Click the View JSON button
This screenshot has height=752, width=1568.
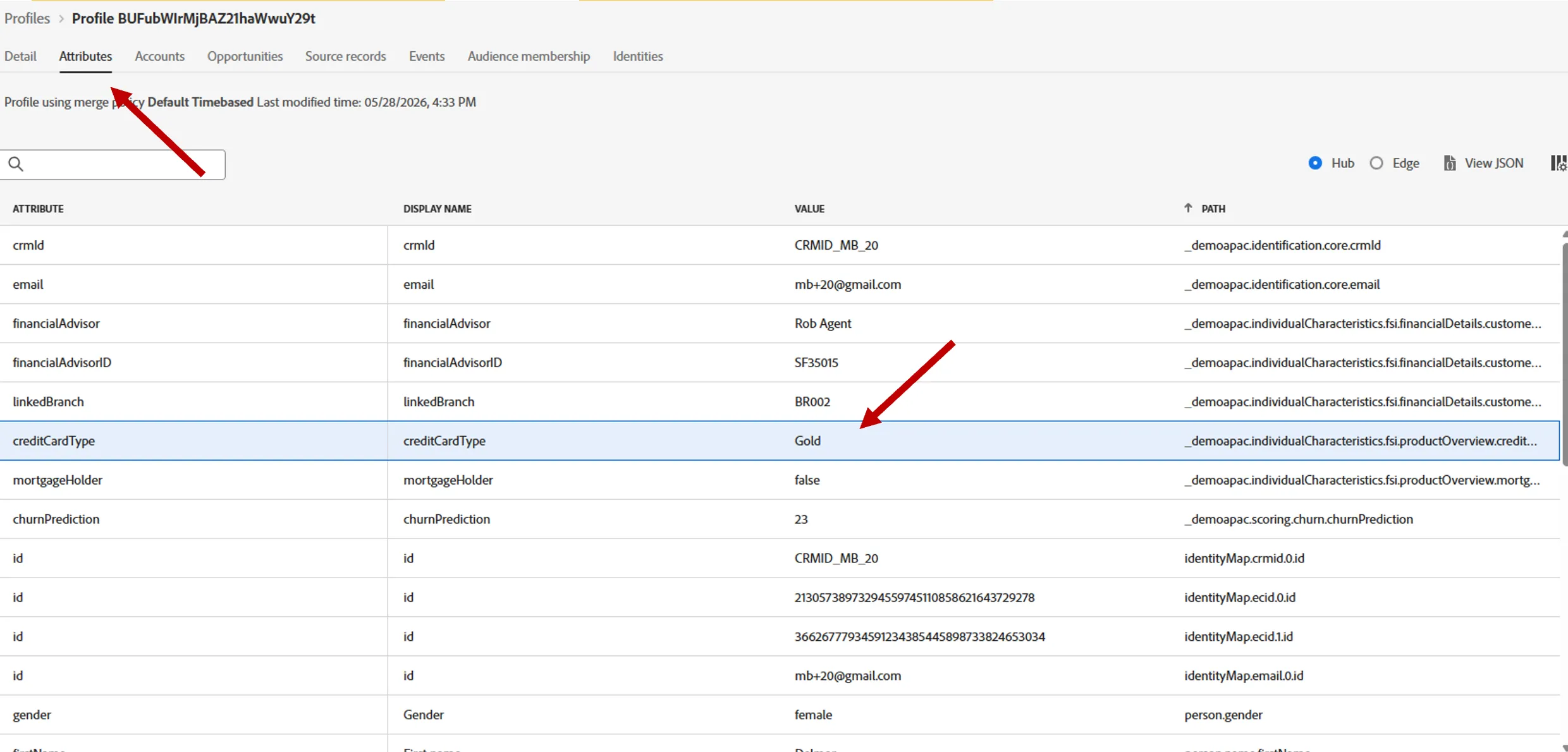(x=1484, y=163)
